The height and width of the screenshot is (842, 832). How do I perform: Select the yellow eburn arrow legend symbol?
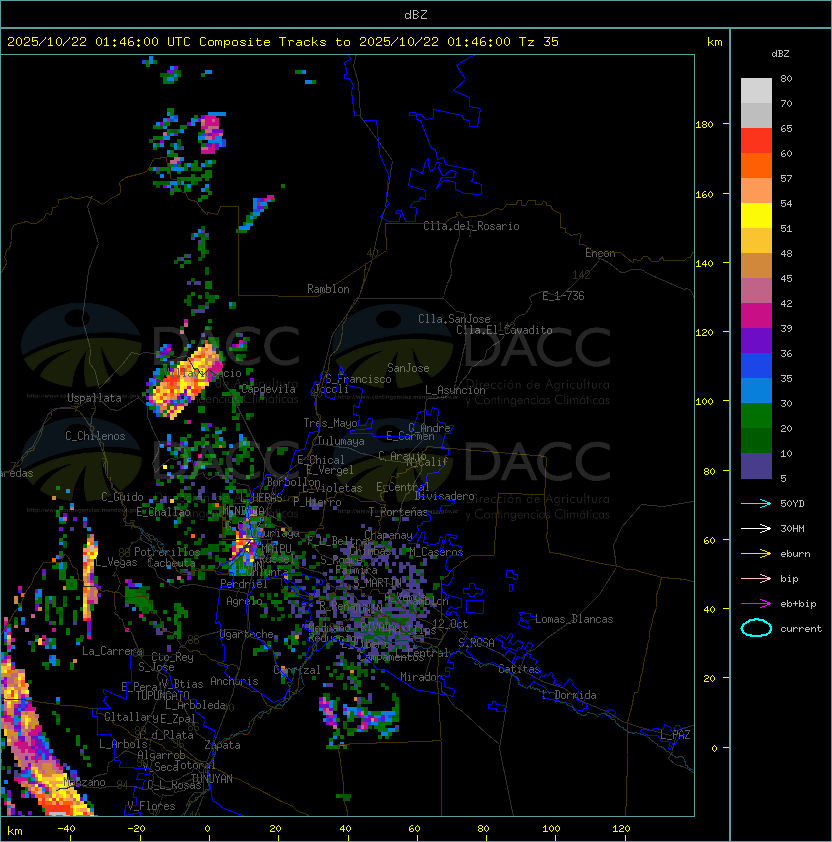point(756,554)
